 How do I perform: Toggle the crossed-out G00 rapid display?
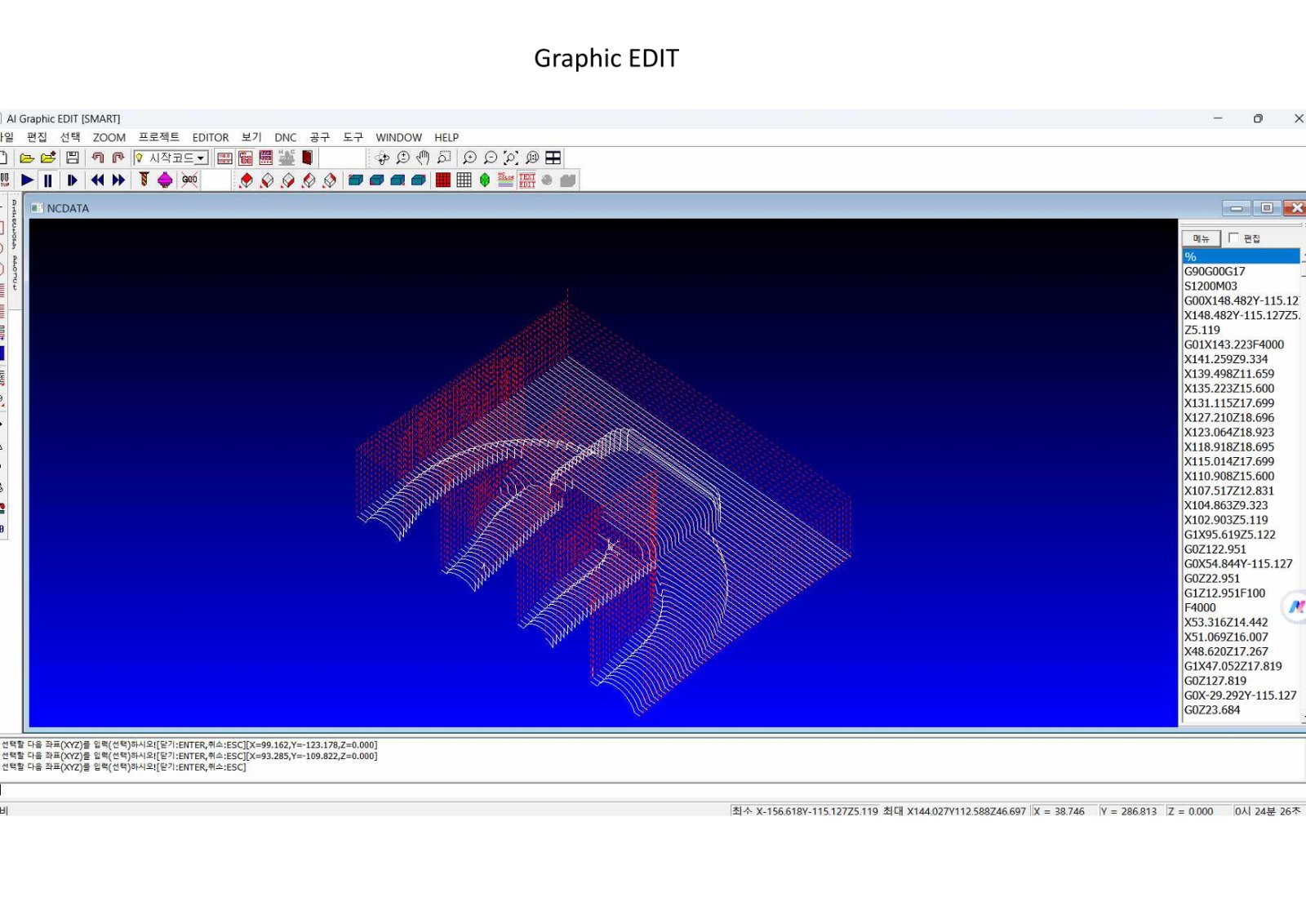click(189, 180)
